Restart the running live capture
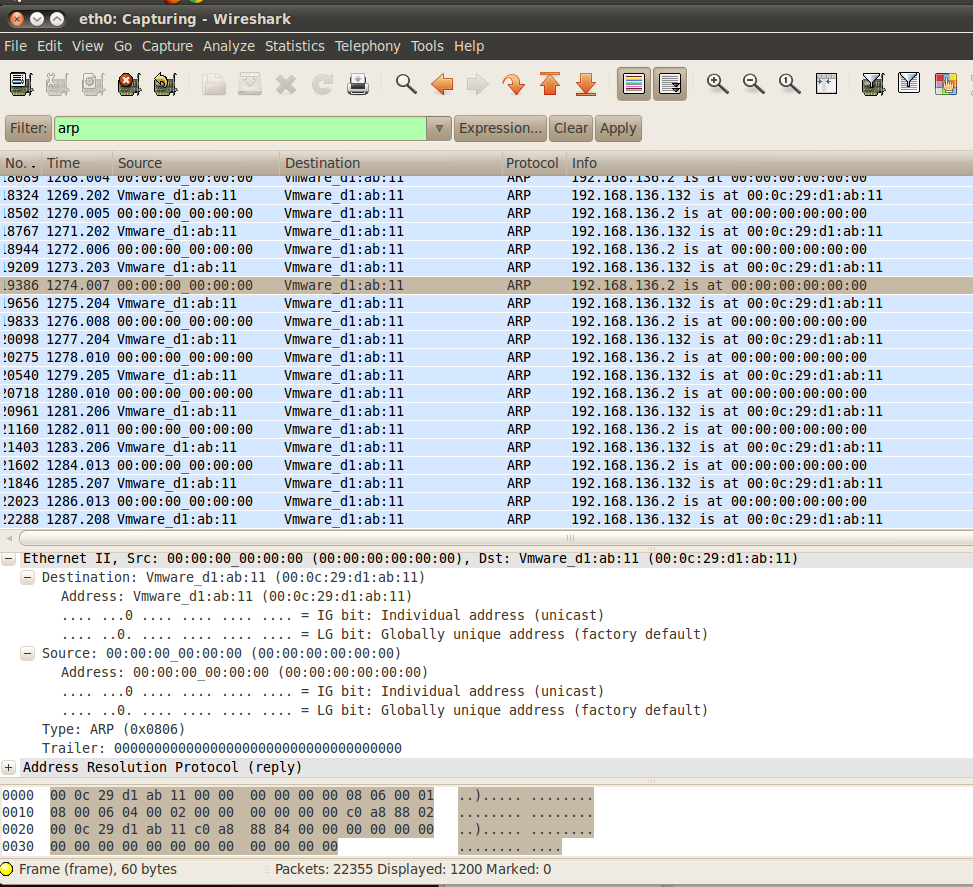Image resolution: width=973 pixels, height=887 pixels. 166,84
